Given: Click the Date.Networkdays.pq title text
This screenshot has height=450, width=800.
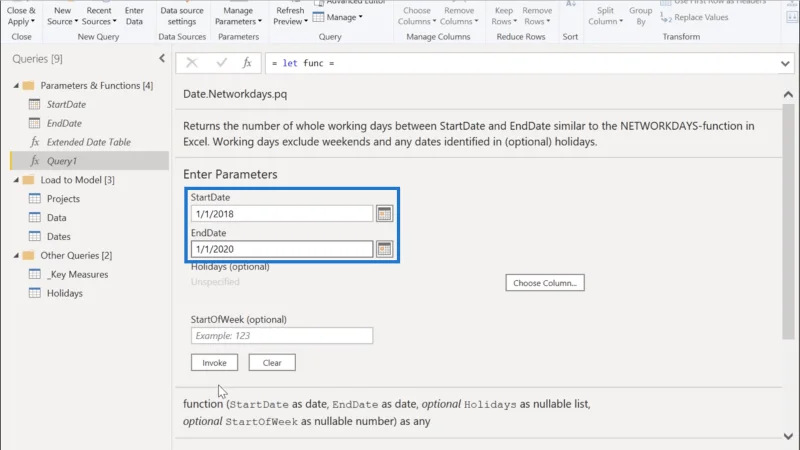Looking at the screenshot, I should (235, 94).
